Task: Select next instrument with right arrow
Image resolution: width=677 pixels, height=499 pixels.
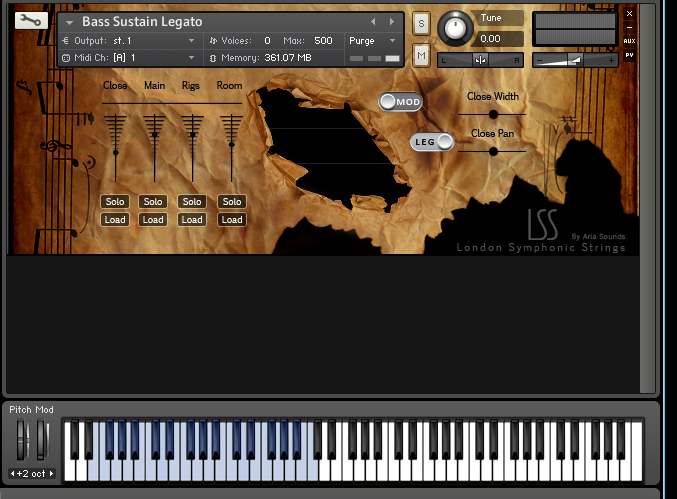Action: click(x=392, y=22)
